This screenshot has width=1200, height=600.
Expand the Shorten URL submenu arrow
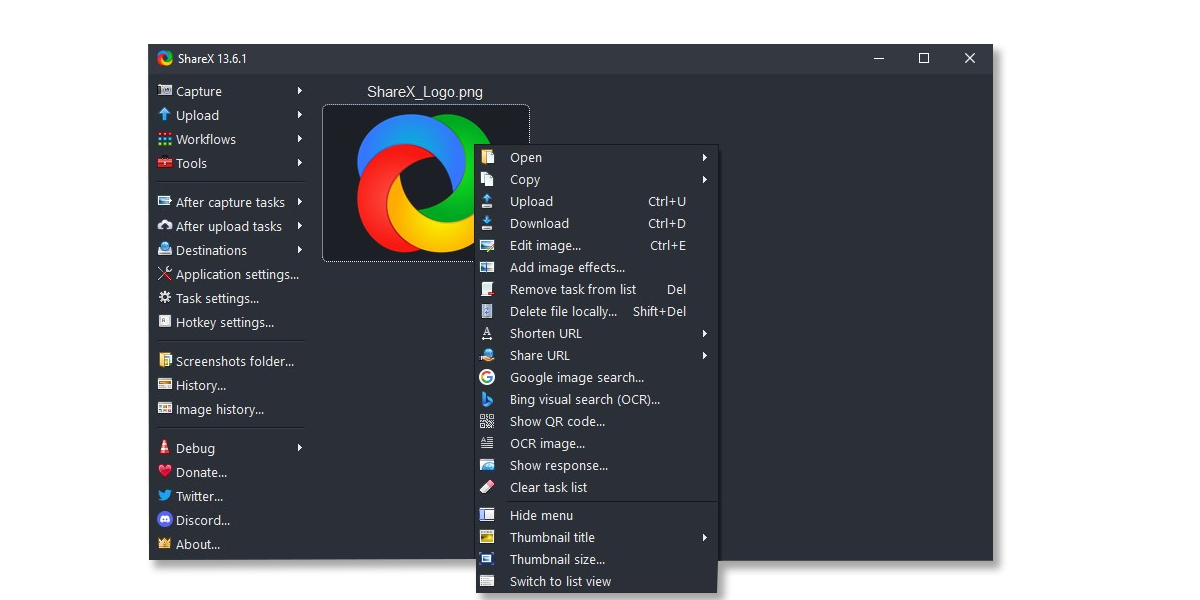[704, 334]
